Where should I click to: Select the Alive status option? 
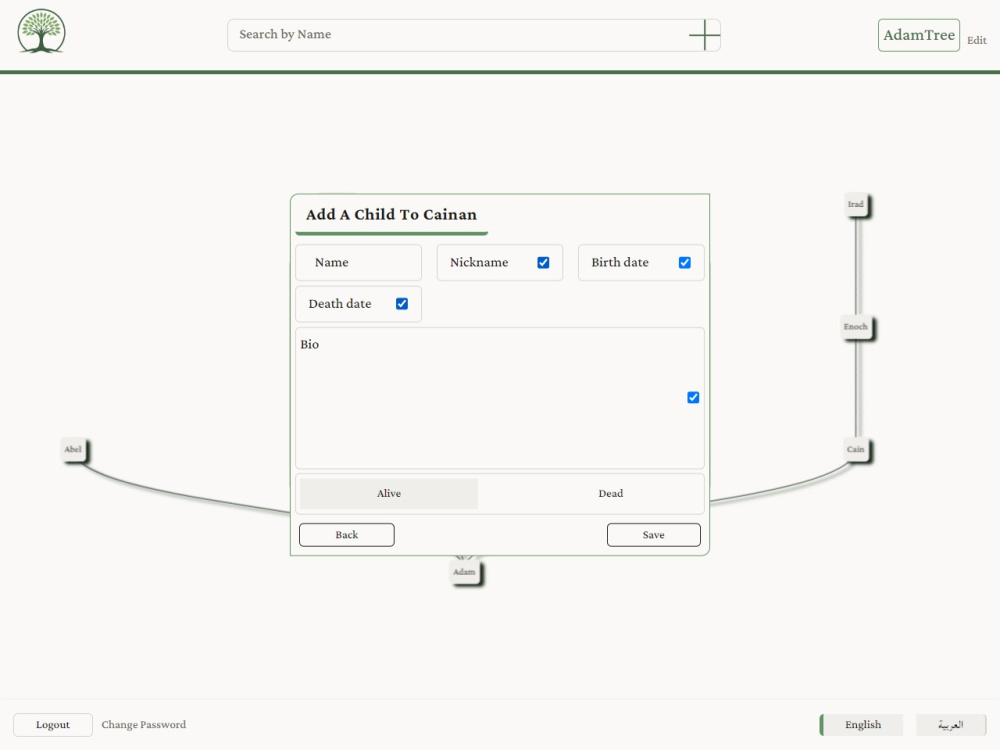click(x=389, y=494)
